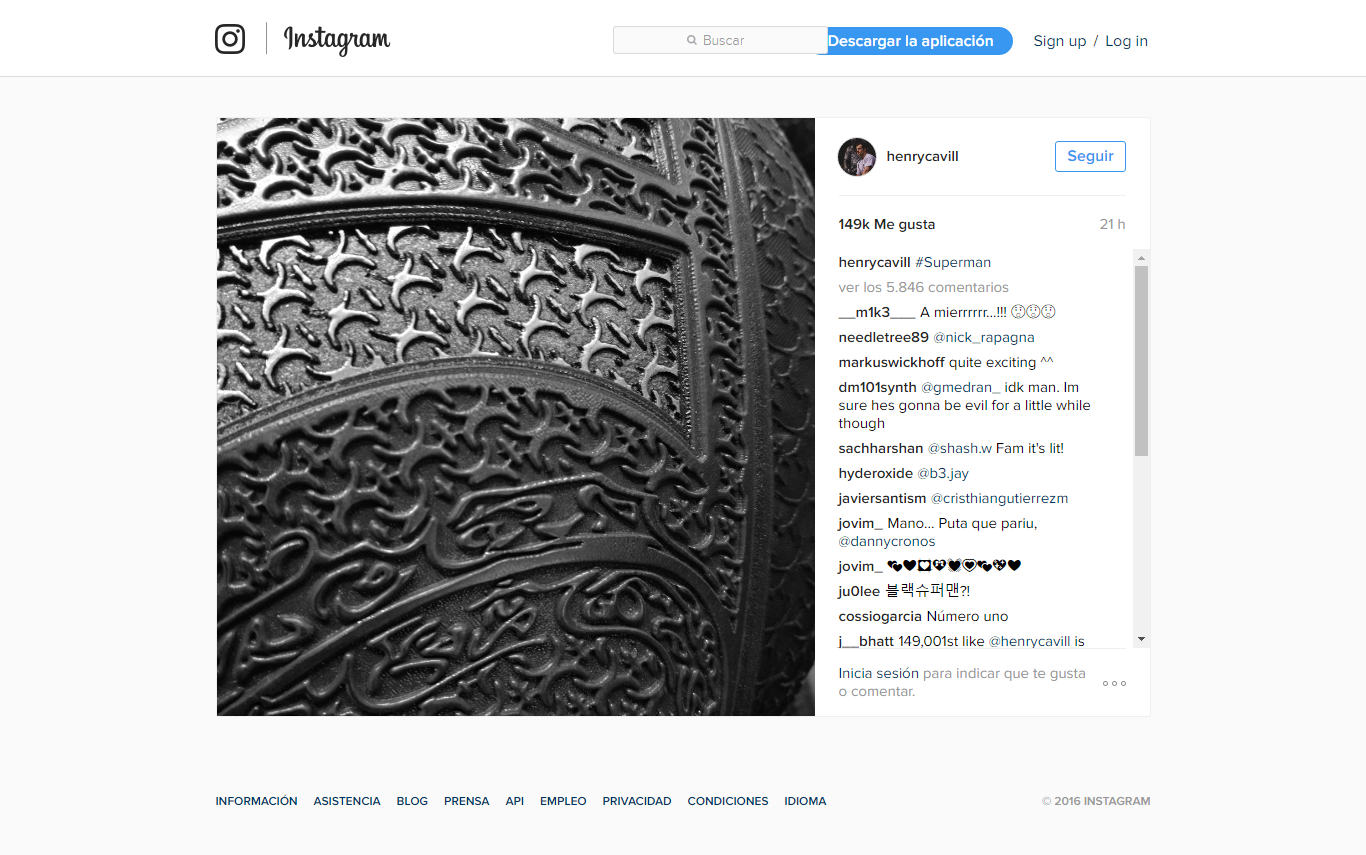Screen dimensions: 1366x855
Task: Click the scrollbar down arrow in comments
Action: (1141, 640)
